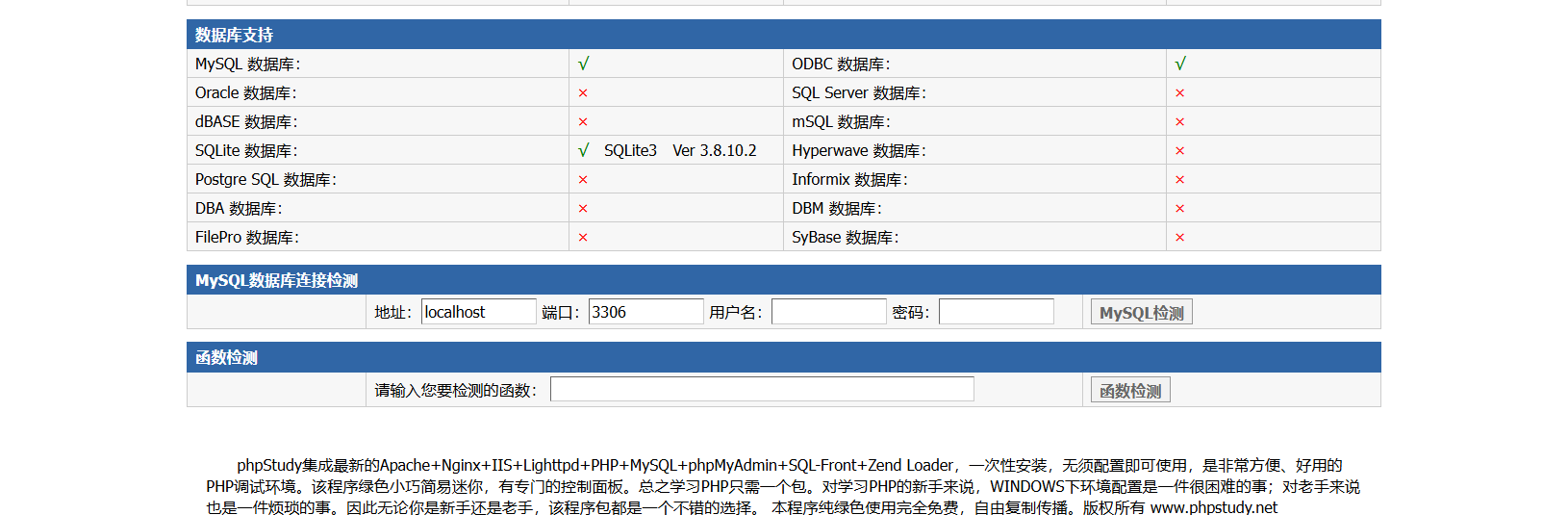This screenshot has height=515, width=1568.
Task: Click the Oracle 数据库 label
Action: (x=245, y=92)
